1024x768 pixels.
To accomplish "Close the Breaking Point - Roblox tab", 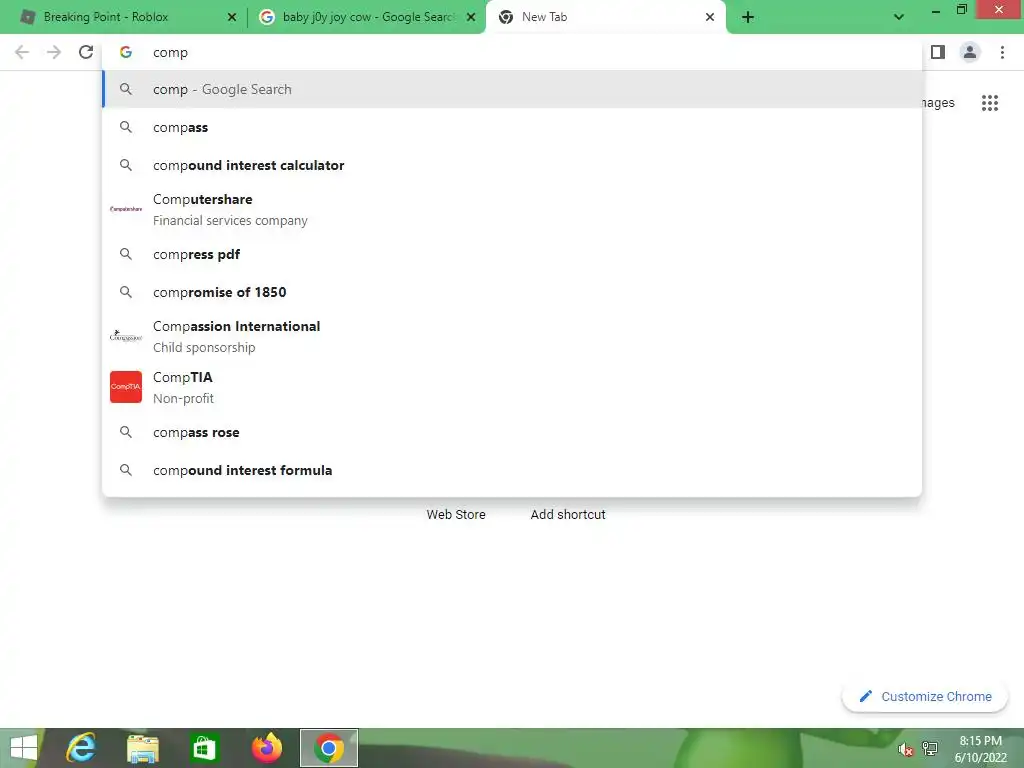I will pos(232,17).
